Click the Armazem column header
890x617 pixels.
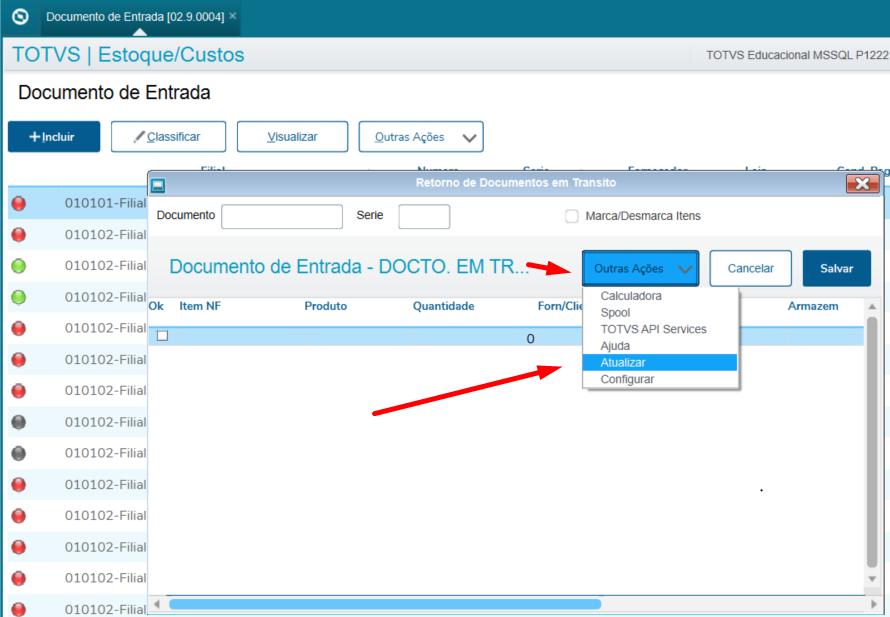[x=812, y=306]
